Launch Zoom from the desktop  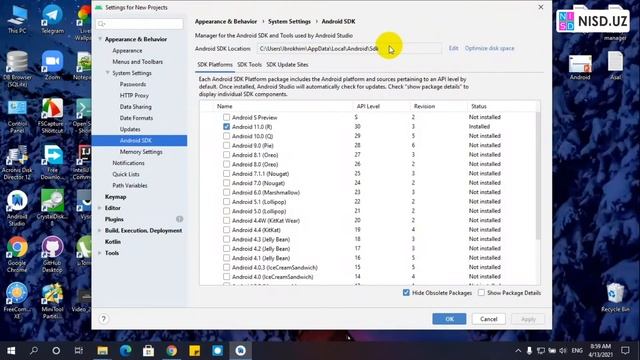52,65
